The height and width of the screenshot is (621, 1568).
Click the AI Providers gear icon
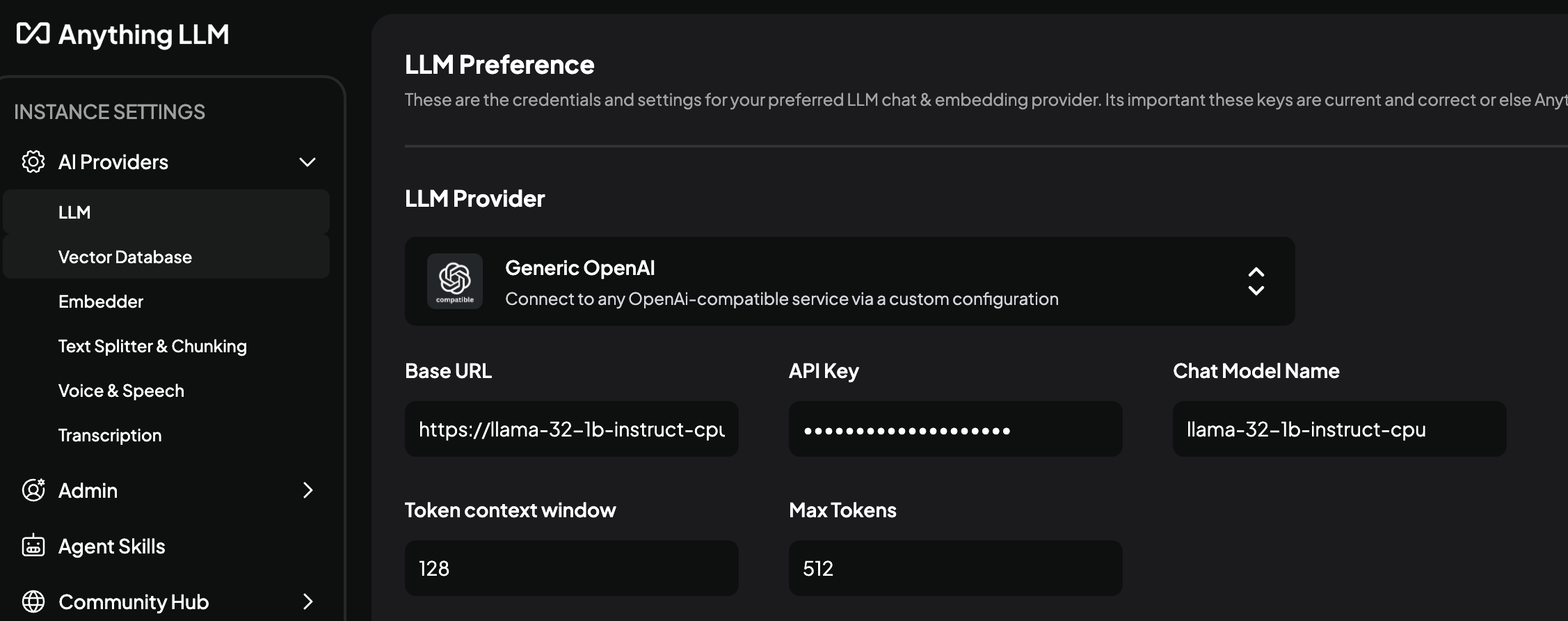coord(33,162)
